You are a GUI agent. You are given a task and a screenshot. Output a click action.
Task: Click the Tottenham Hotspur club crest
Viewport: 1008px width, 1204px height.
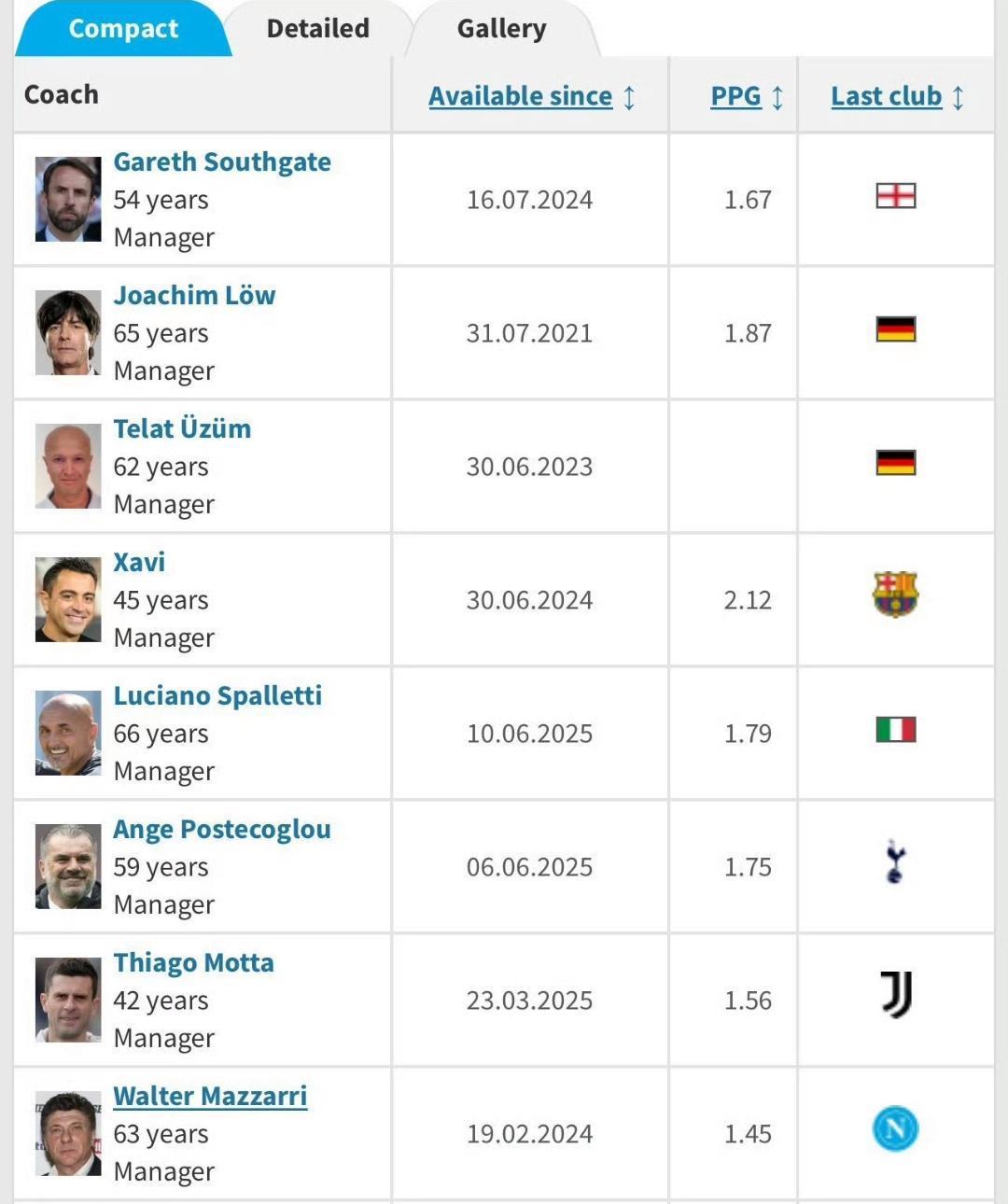pos(895,862)
